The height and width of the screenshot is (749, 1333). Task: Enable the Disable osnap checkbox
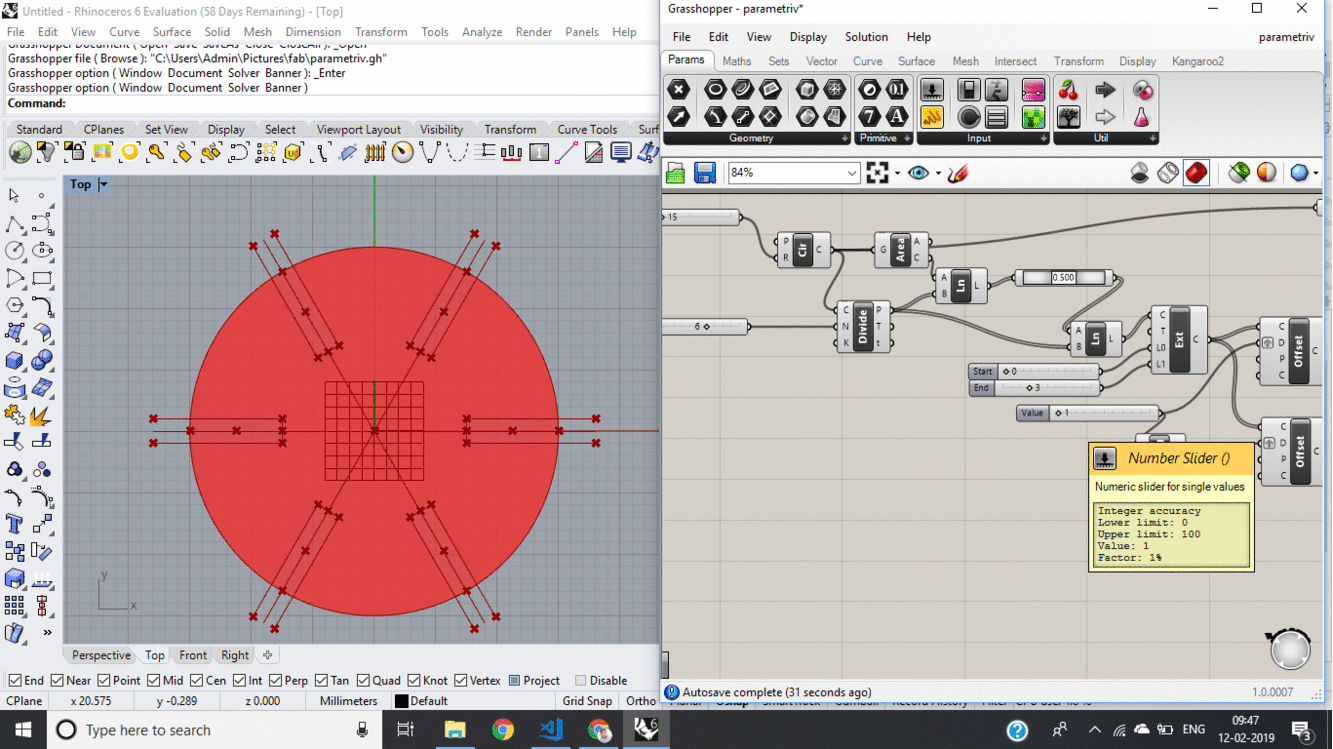pyautogui.click(x=581, y=681)
